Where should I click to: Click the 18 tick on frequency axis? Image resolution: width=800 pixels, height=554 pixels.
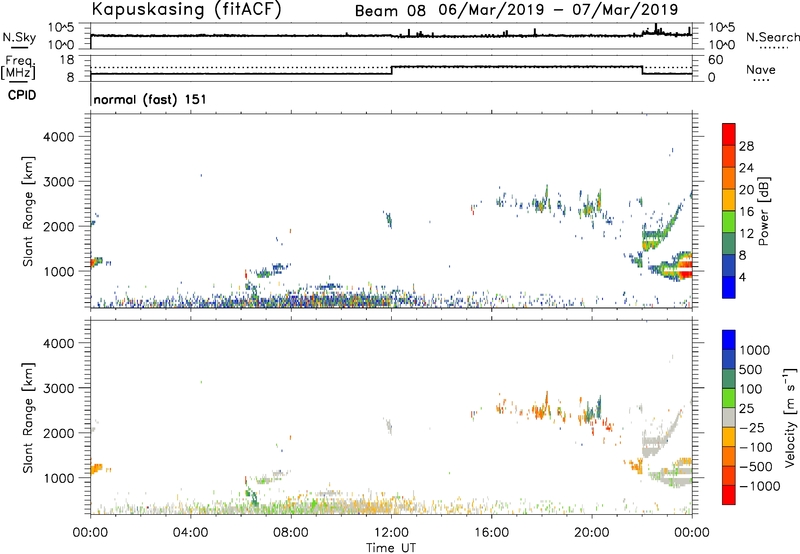pos(66,60)
